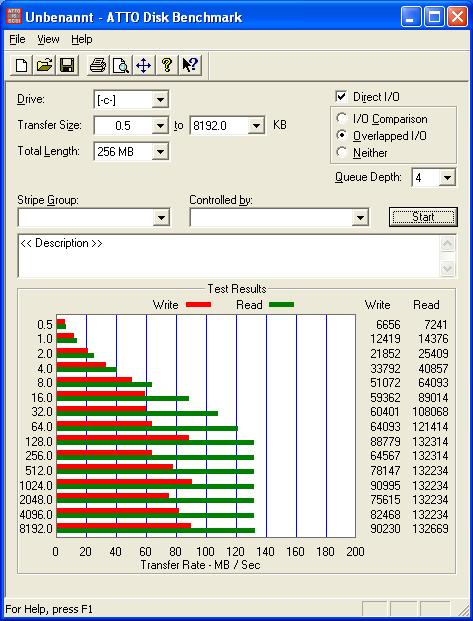
Task: Open the Total Length 256 MB dropdown
Action: tap(160, 151)
